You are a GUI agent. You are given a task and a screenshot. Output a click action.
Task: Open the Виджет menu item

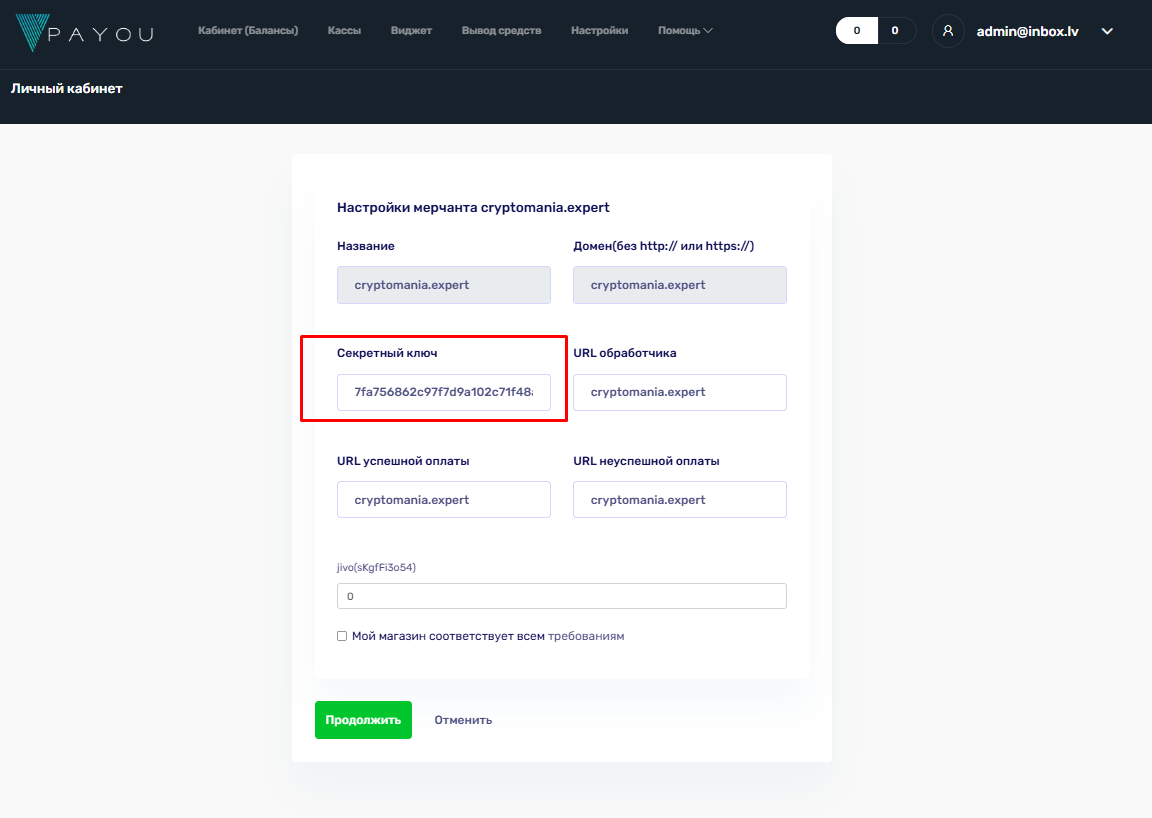pyautogui.click(x=411, y=31)
